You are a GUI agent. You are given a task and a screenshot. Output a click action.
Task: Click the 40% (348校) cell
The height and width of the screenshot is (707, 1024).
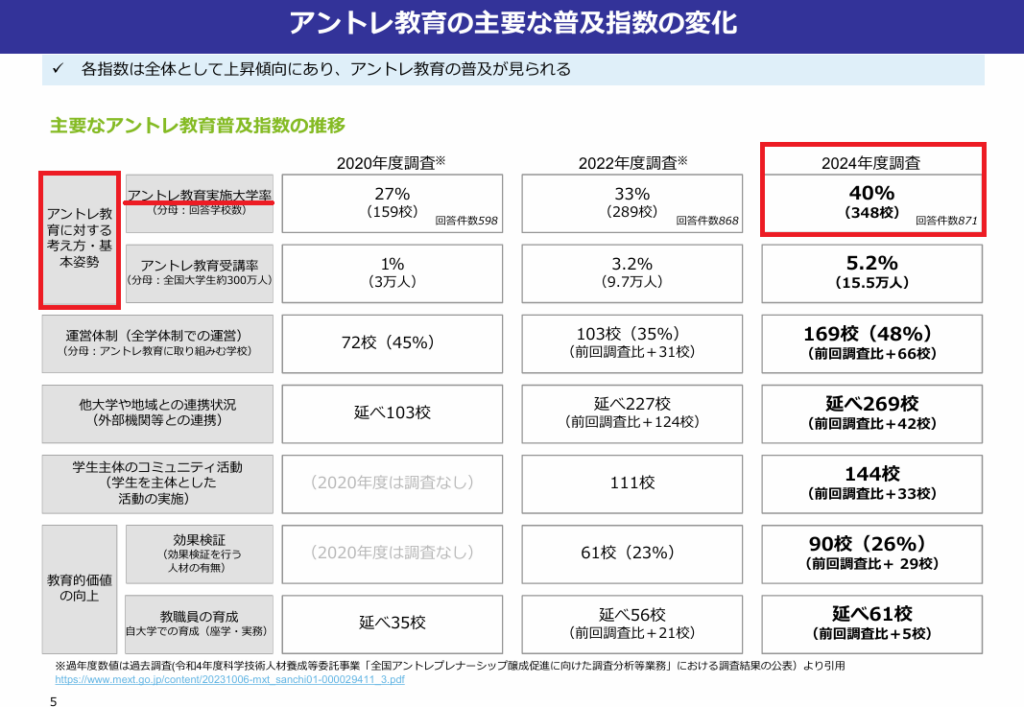871,203
